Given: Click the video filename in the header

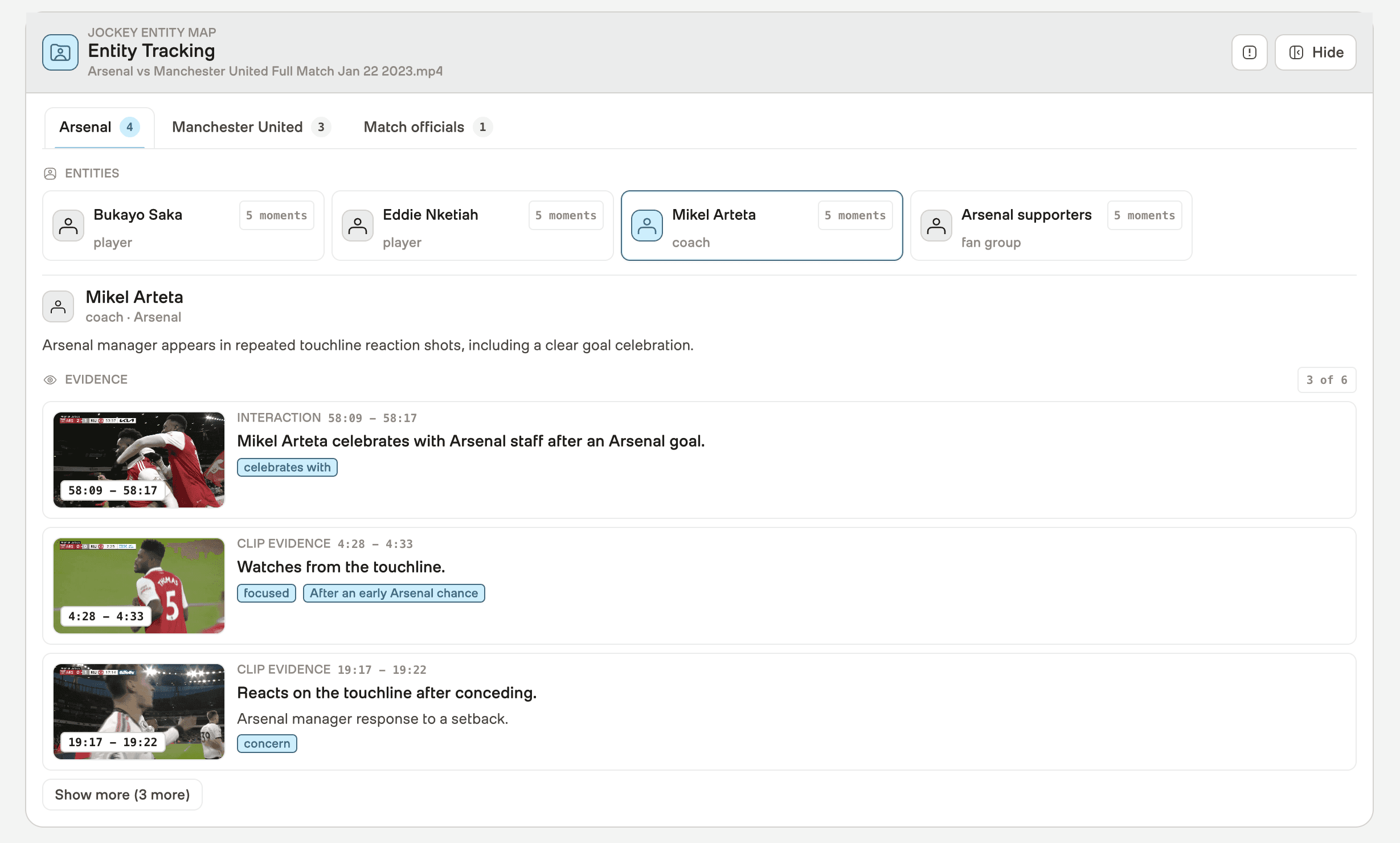Looking at the screenshot, I should click(x=265, y=71).
